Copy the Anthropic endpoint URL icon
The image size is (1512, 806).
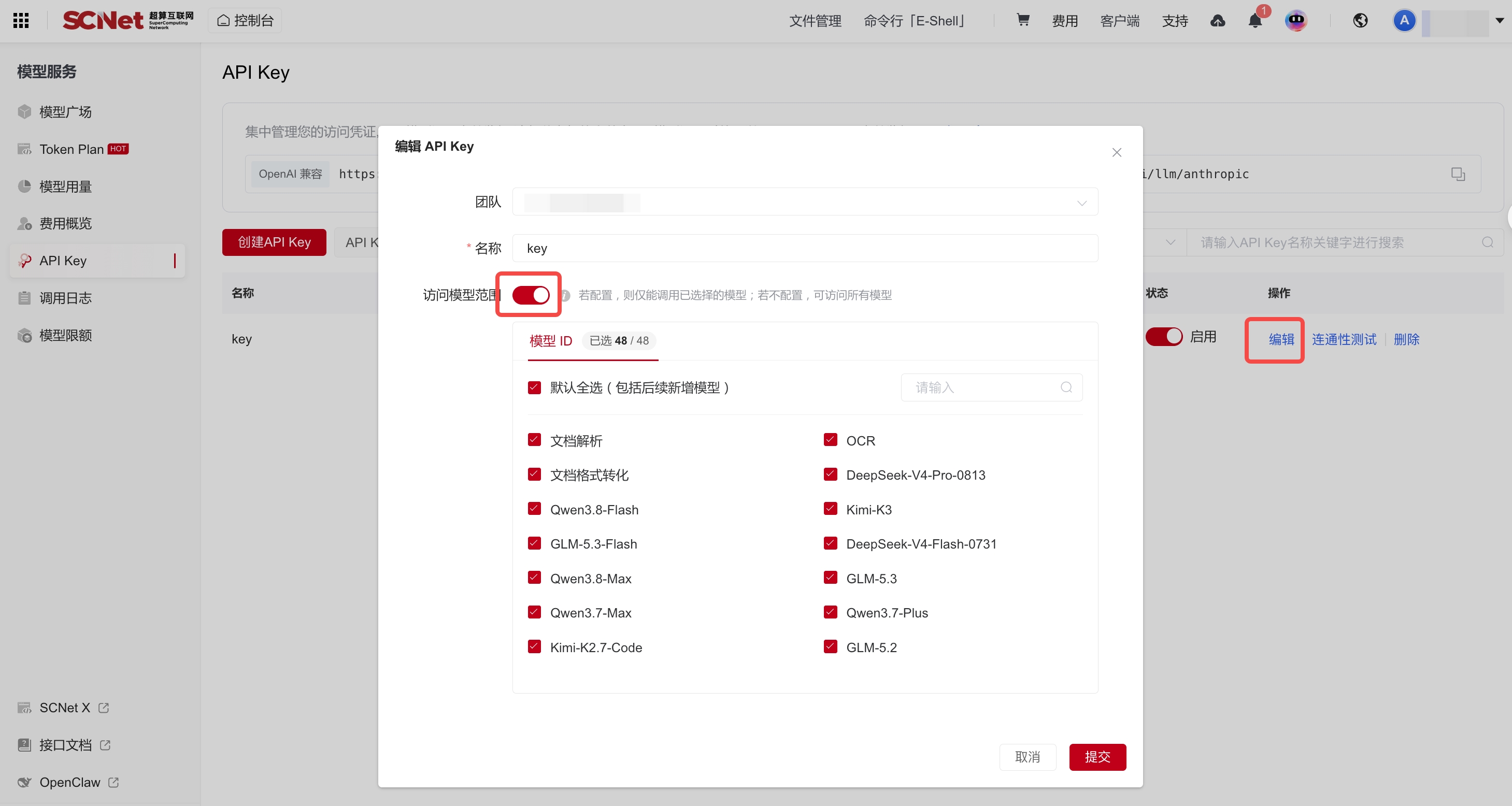[x=1458, y=174]
